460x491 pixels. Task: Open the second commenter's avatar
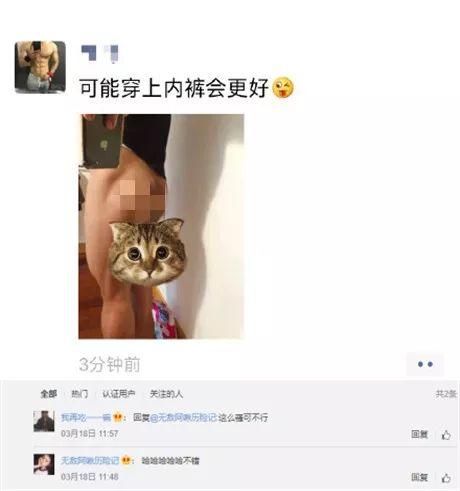click(44, 464)
